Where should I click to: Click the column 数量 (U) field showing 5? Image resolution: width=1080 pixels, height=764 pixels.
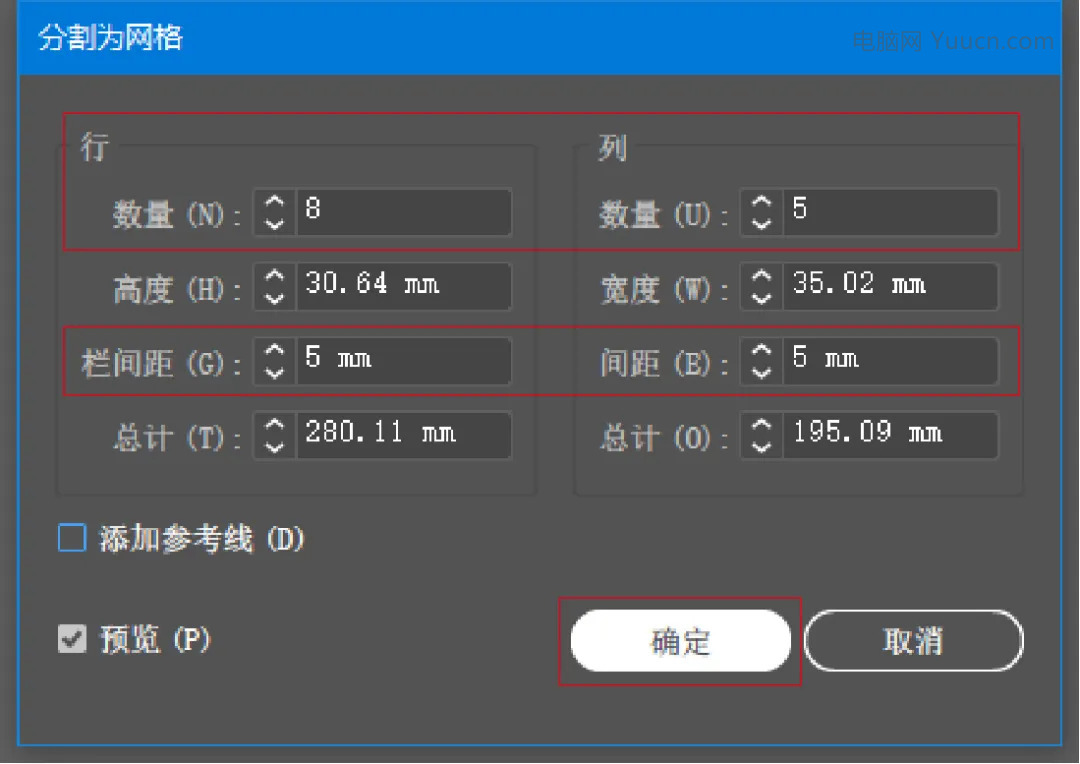(x=890, y=211)
